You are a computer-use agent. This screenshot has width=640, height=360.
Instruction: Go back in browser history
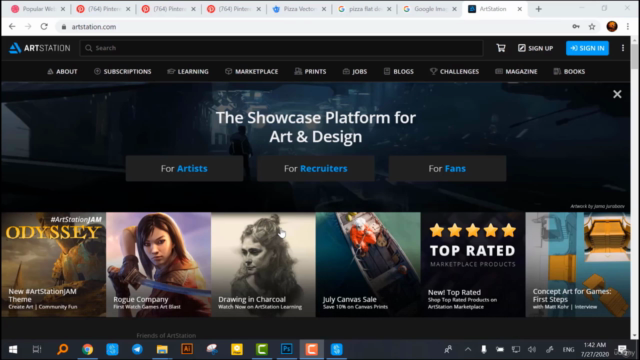point(12,27)
